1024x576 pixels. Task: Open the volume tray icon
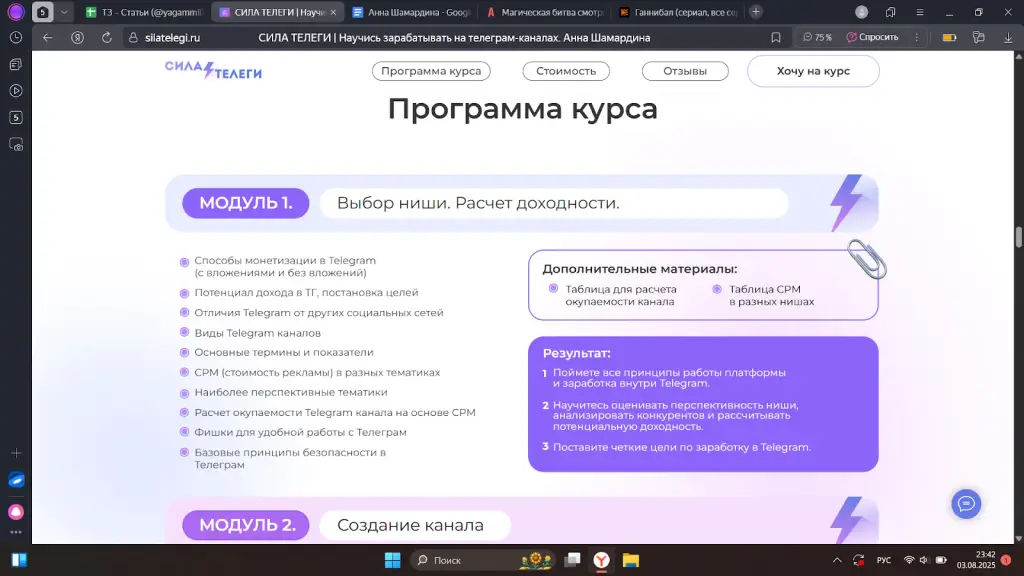(x=924, y=560)
